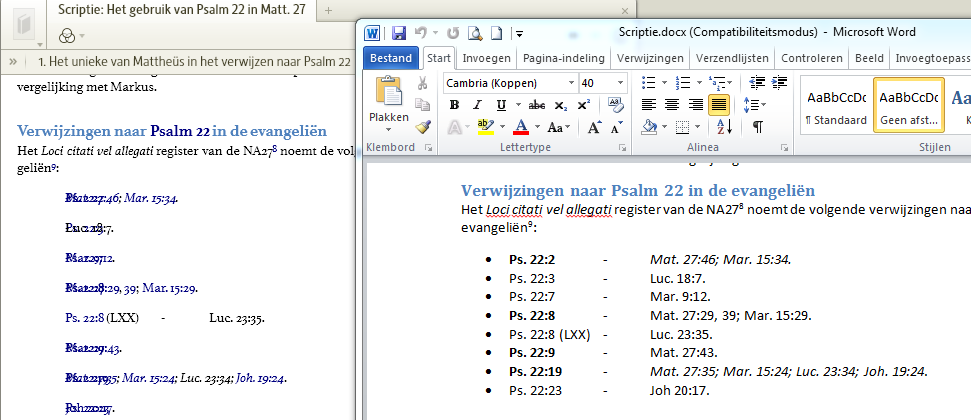The height and width of the screenshot is (420, 971).
Task: Apply subscript formatting
Action: click(x=560, y=105)
